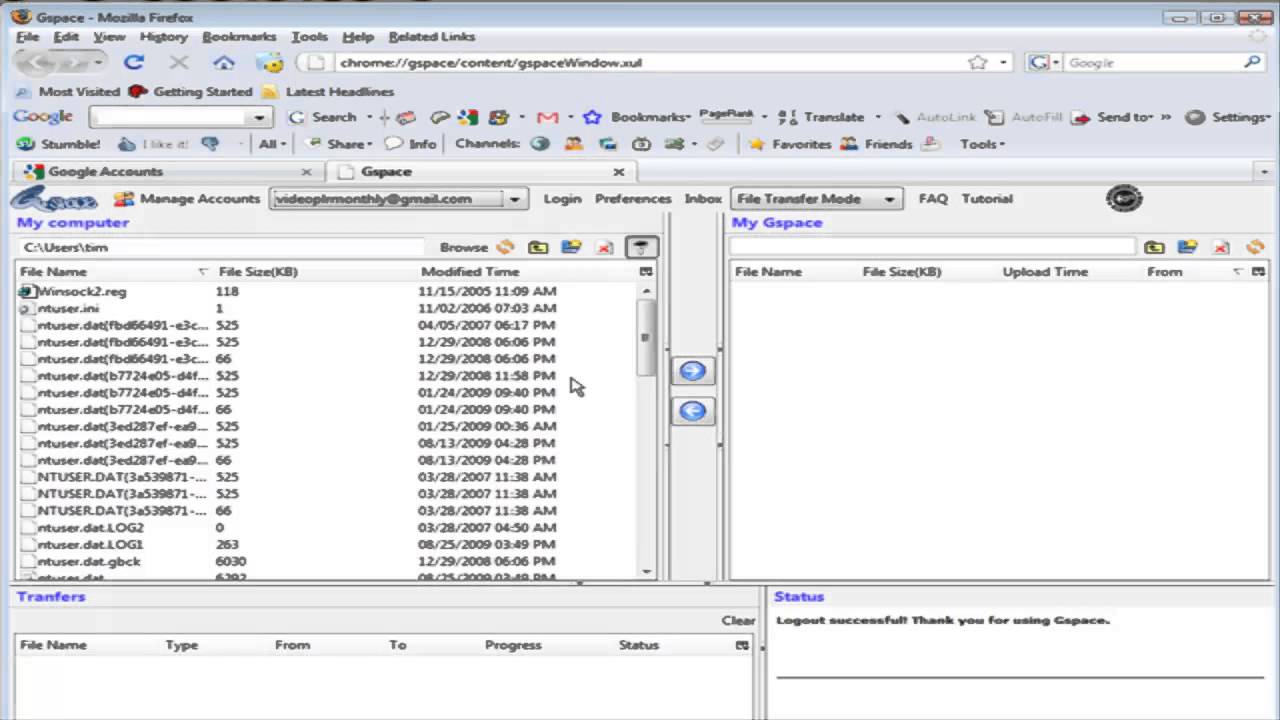
Task: Open the File Transfer Mode dropdown
Action: [x=817, y=199]
